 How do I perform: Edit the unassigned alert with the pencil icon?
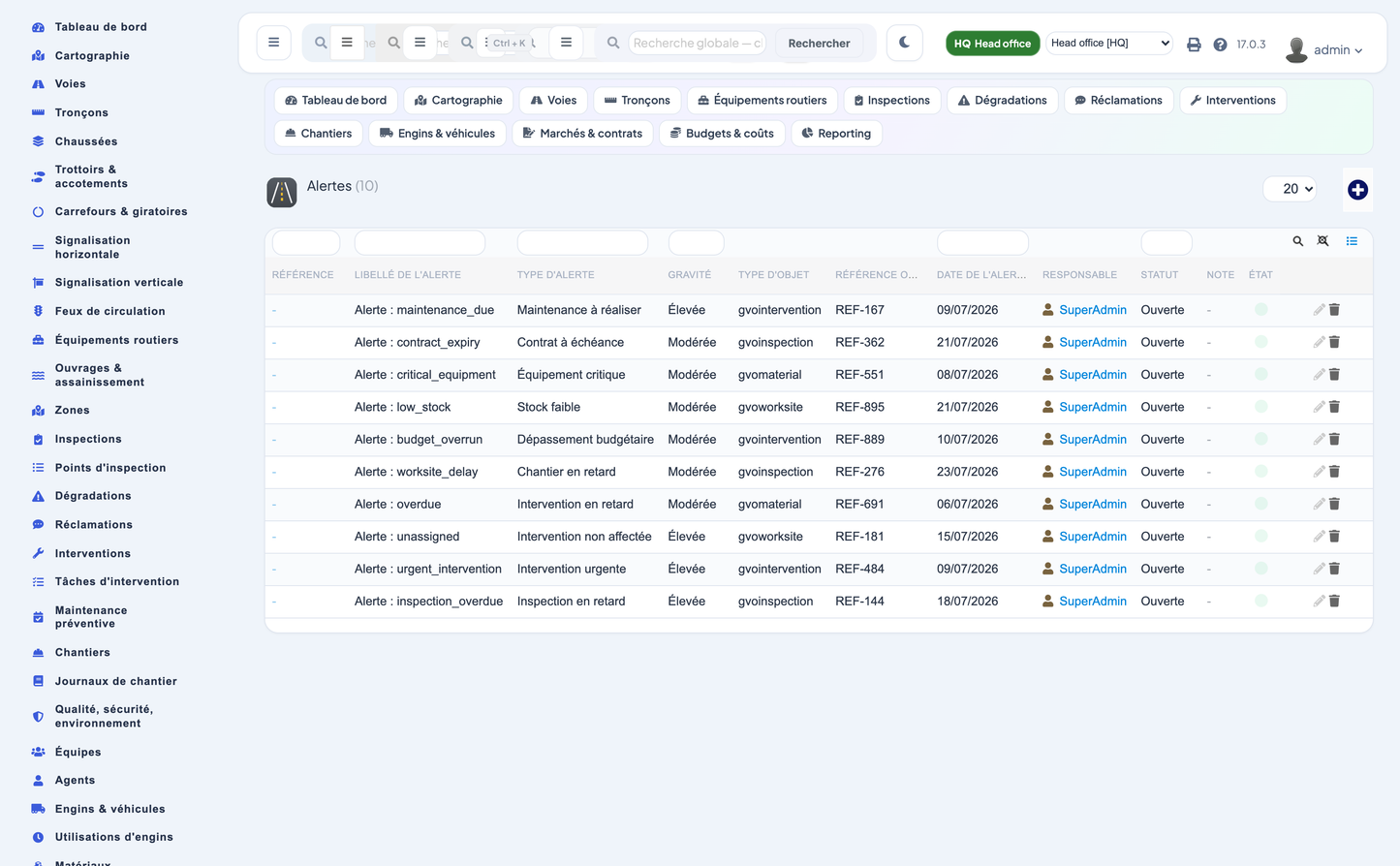coord(1319,537)
